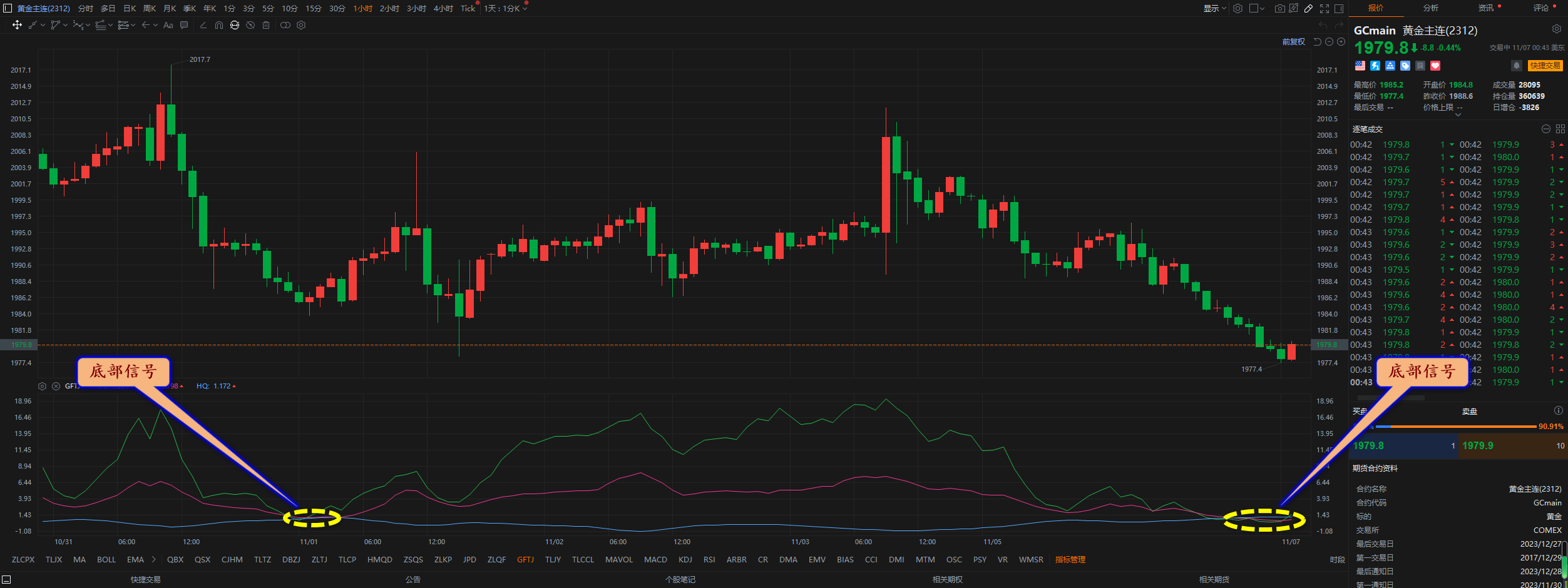Open the 相关期权 bottom tab
This screenshot has width=1568, height=588.
coord(947,579)
